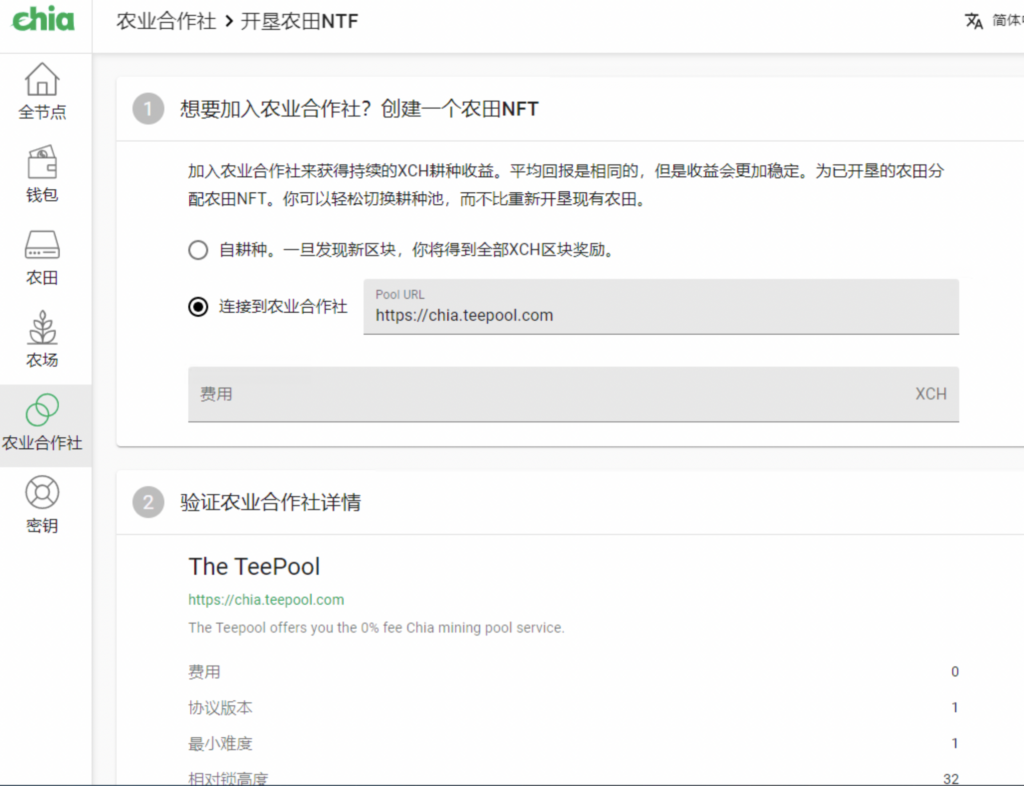The width and height of the screenshot is (1024, 786).
Task: Select the 连接到农业合作社 radio option
Action: point(198,307)
